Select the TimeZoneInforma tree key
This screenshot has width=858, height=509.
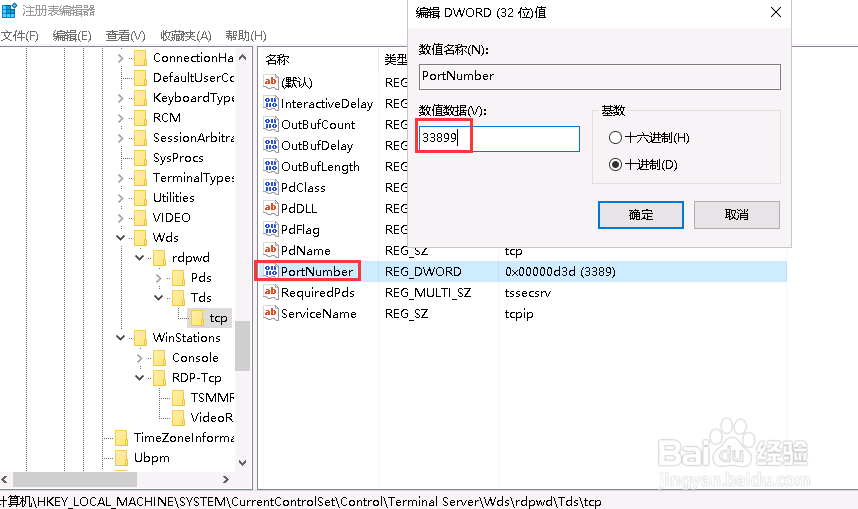pos(184,438)
